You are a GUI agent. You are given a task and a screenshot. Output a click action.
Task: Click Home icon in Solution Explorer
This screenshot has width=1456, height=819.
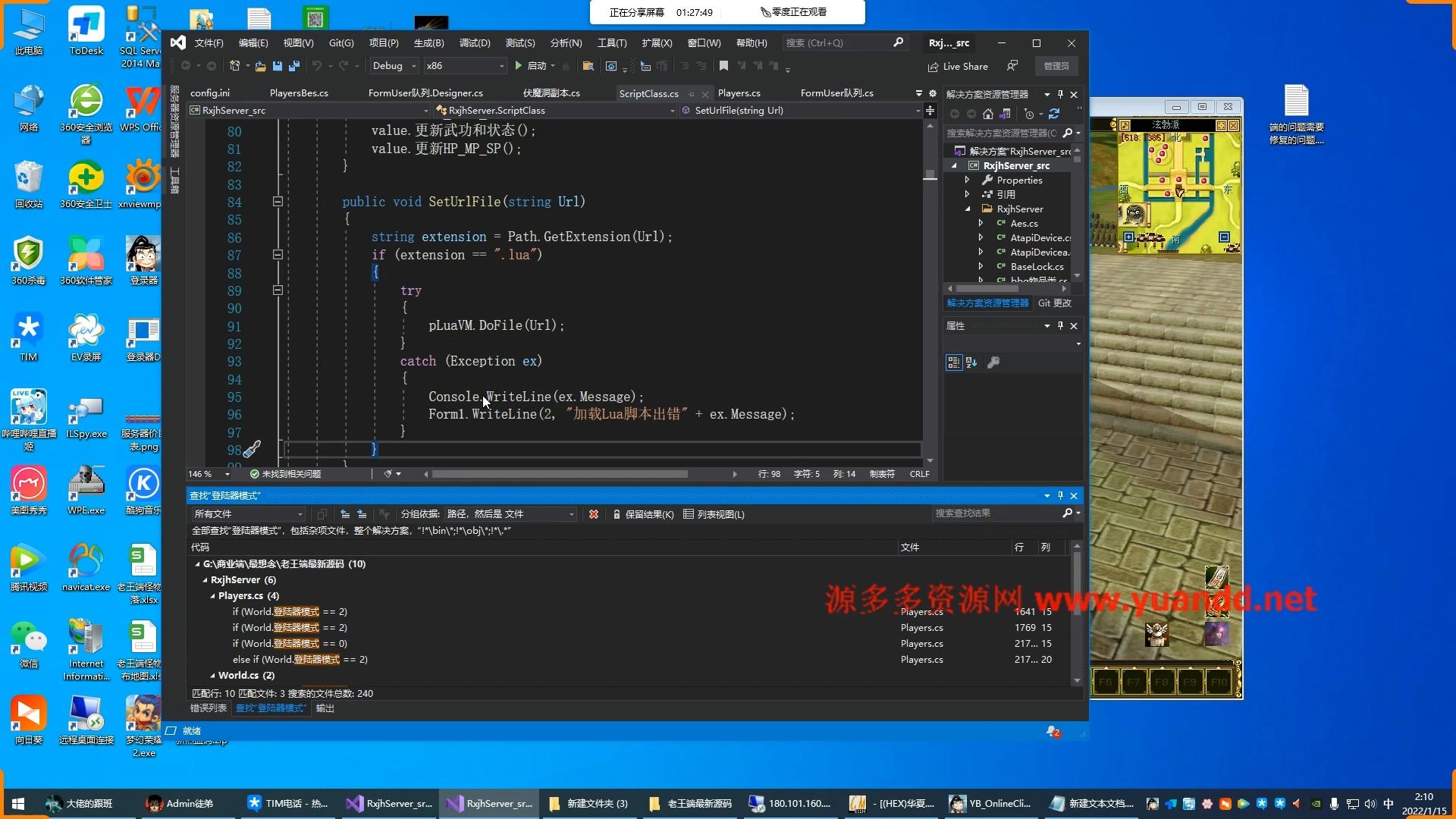(987, 114)
